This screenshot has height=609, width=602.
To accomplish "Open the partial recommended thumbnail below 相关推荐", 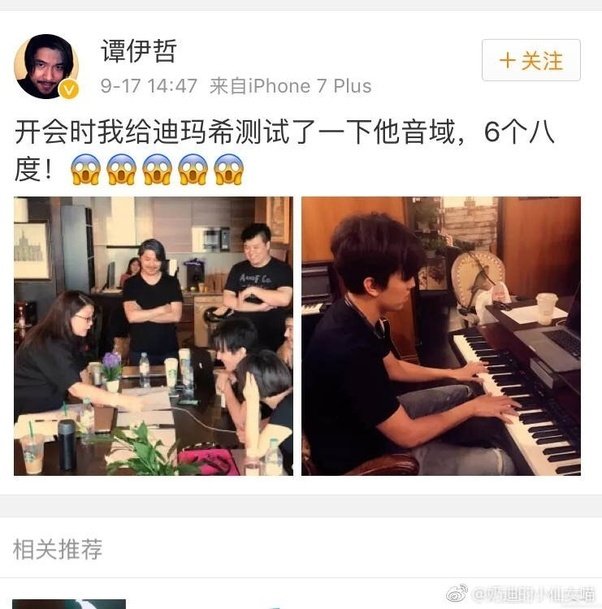I will [69, 604].
